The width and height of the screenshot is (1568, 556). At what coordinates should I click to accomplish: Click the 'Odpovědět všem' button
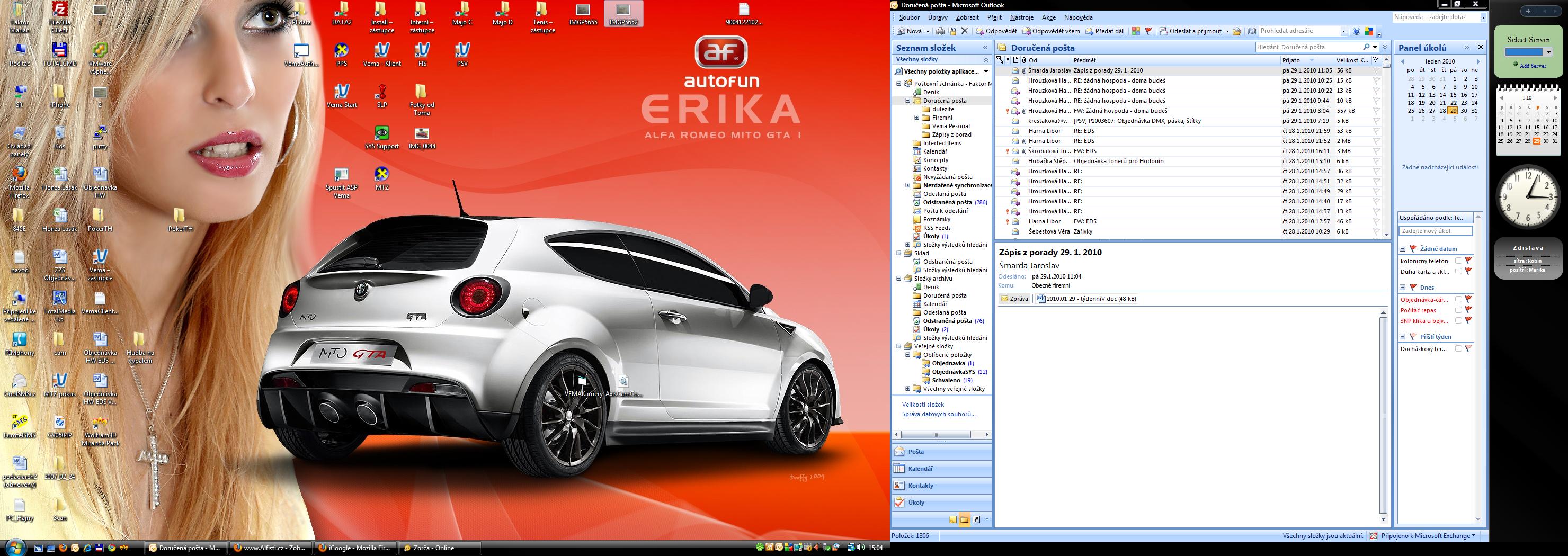point(1051,32)
